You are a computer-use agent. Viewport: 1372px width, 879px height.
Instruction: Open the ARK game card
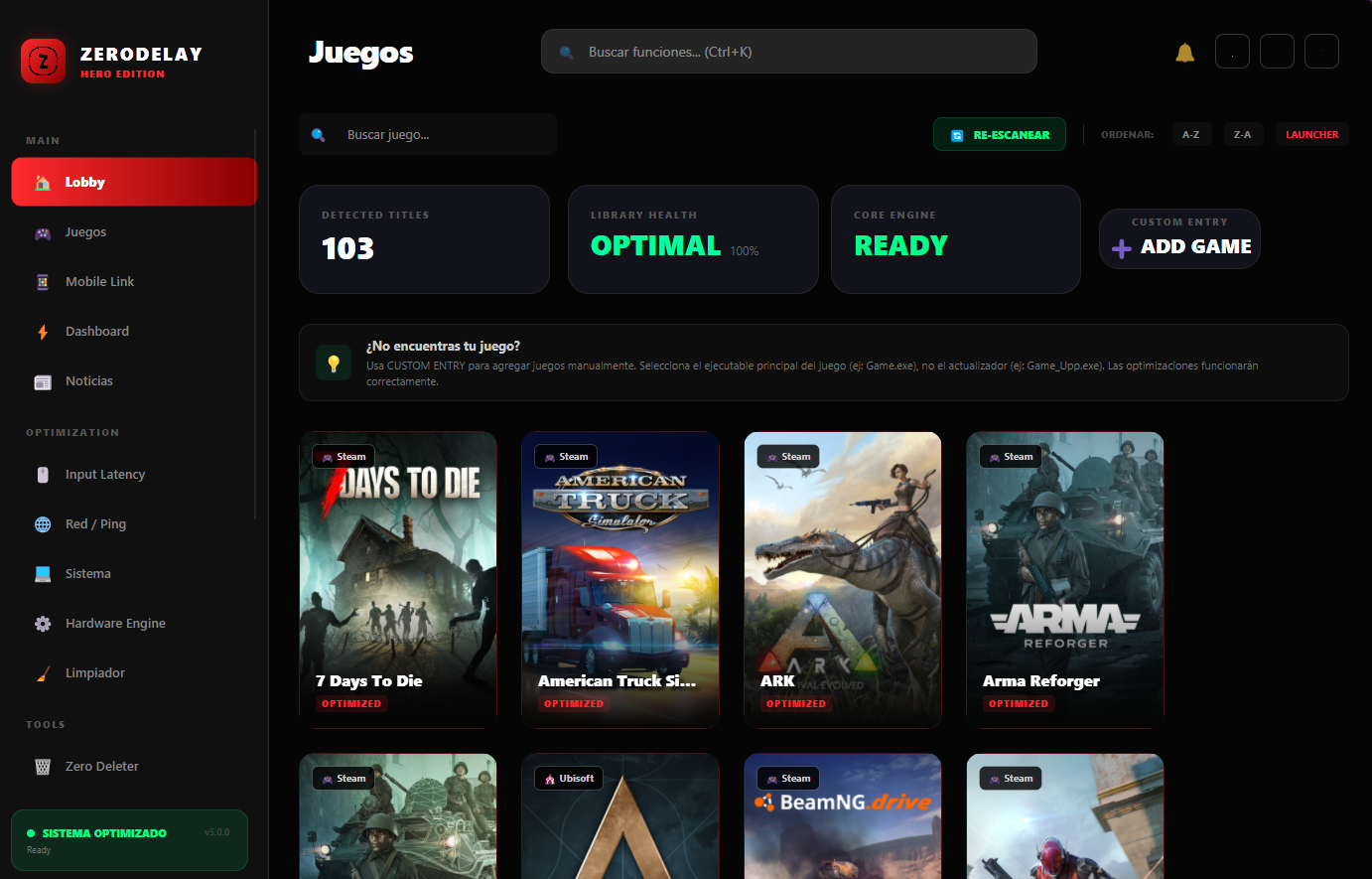pos(843,580)
